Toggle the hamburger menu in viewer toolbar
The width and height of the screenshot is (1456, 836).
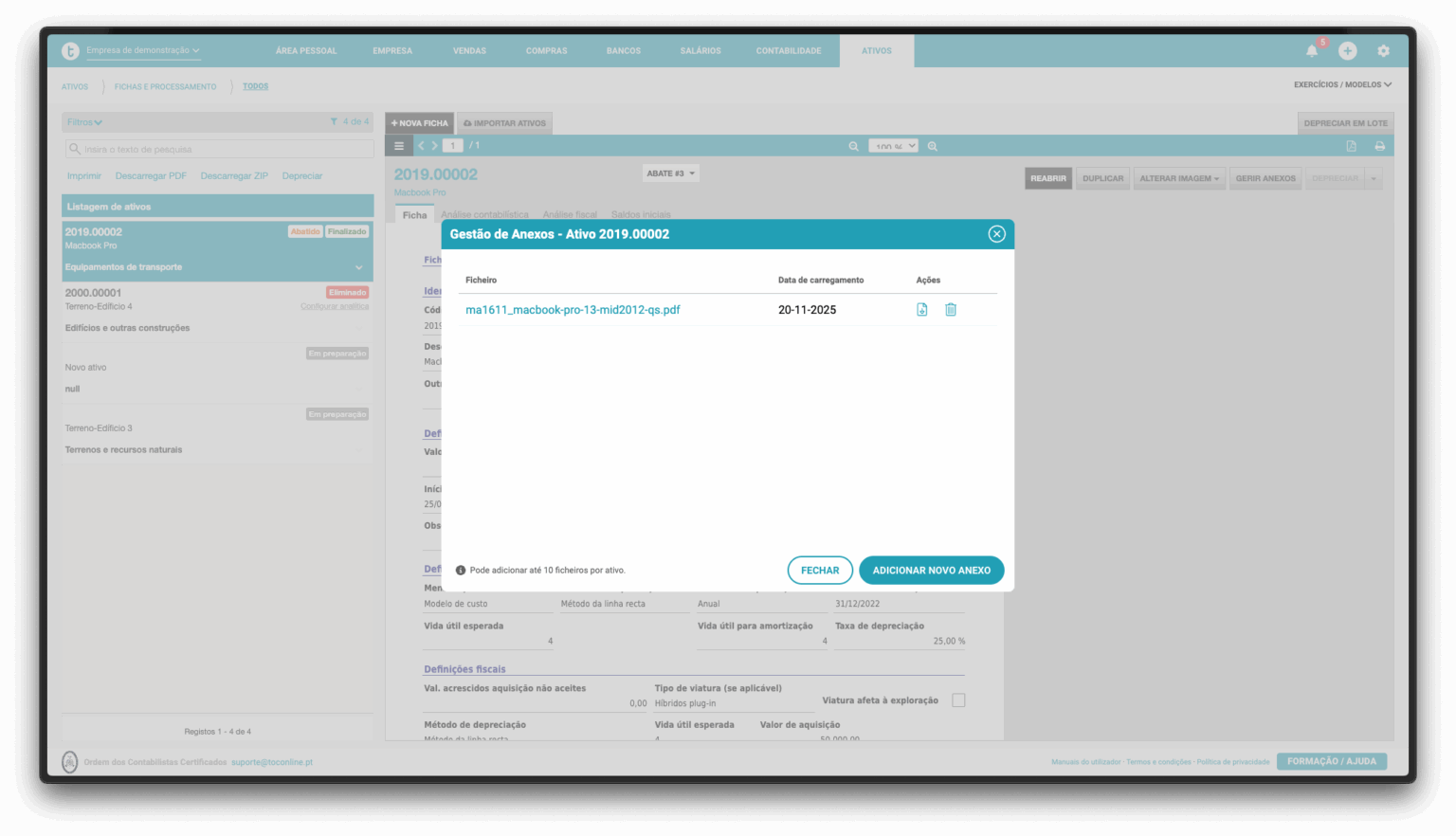click(399, 146)
